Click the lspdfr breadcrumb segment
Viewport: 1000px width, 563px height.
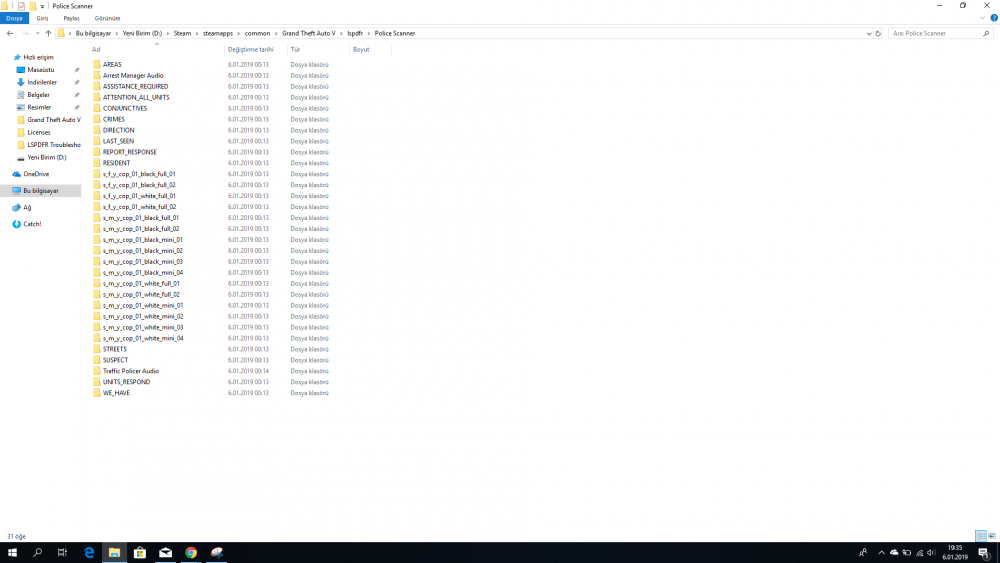click(355, 33)
